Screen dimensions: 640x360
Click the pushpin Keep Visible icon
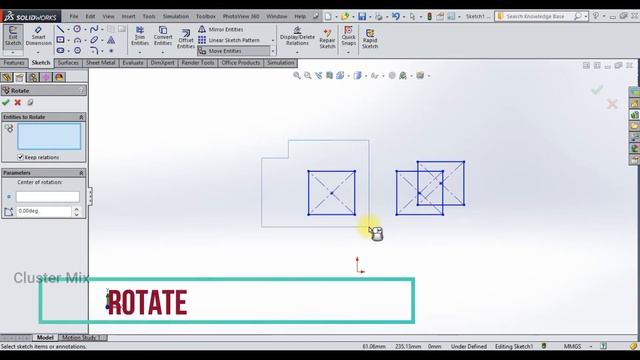30,102
